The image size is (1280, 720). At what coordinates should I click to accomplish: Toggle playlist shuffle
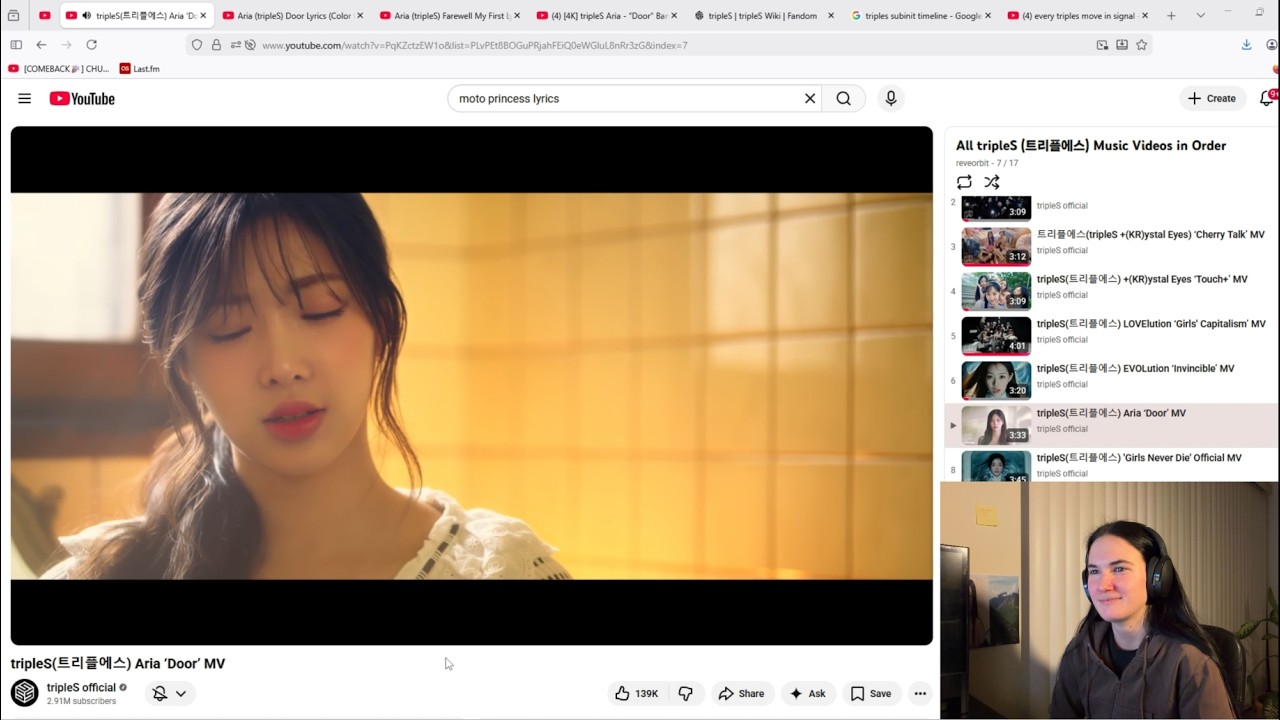(991, 182)
